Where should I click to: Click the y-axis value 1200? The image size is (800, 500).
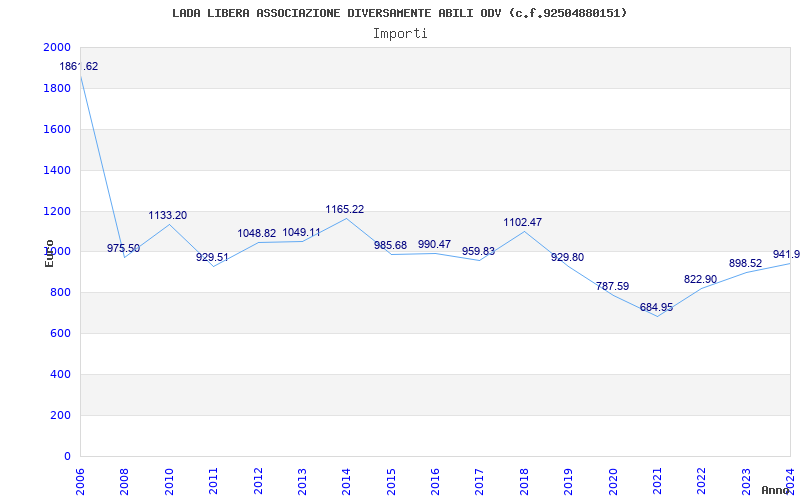coord(57,211)
